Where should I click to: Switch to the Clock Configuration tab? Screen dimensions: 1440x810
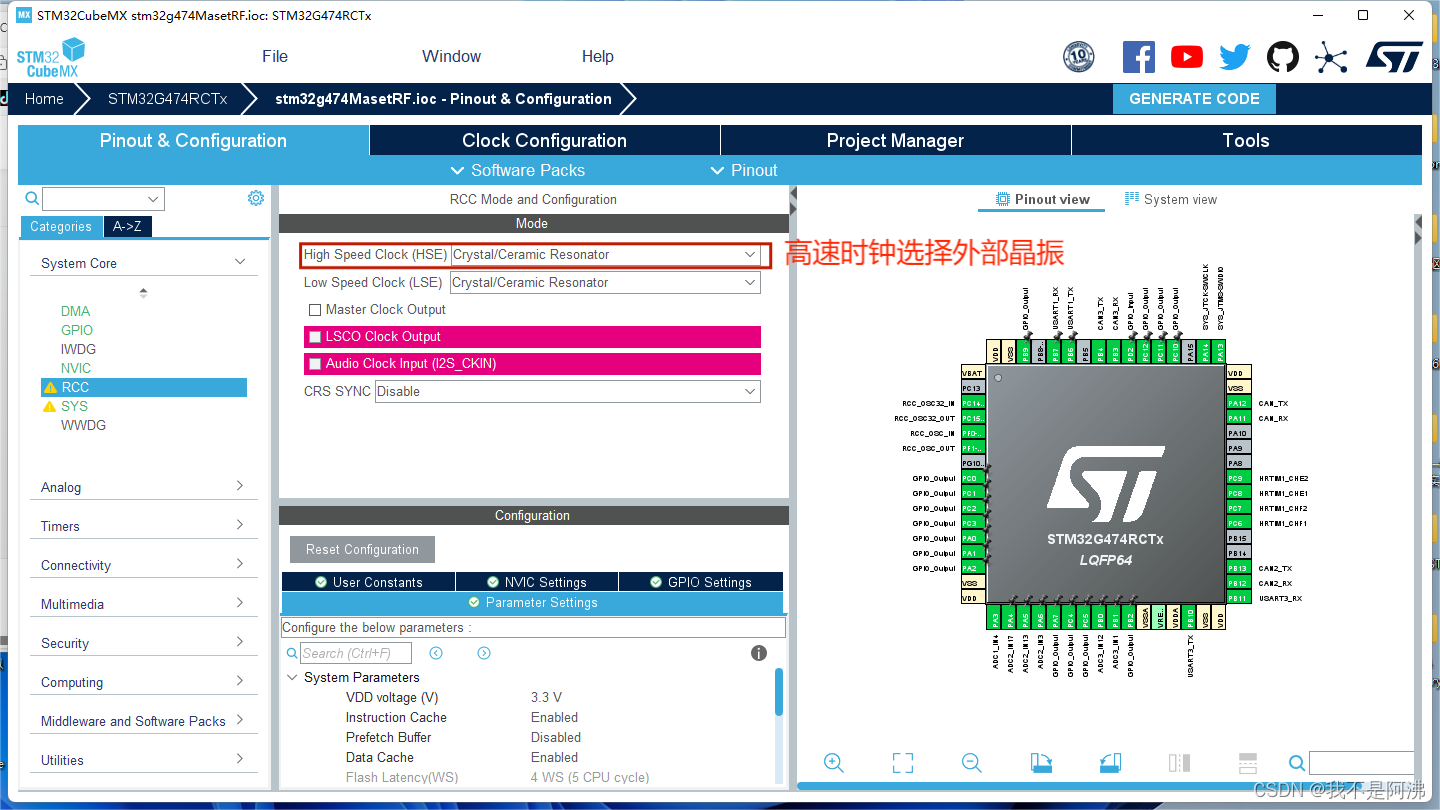pos(544,140)
